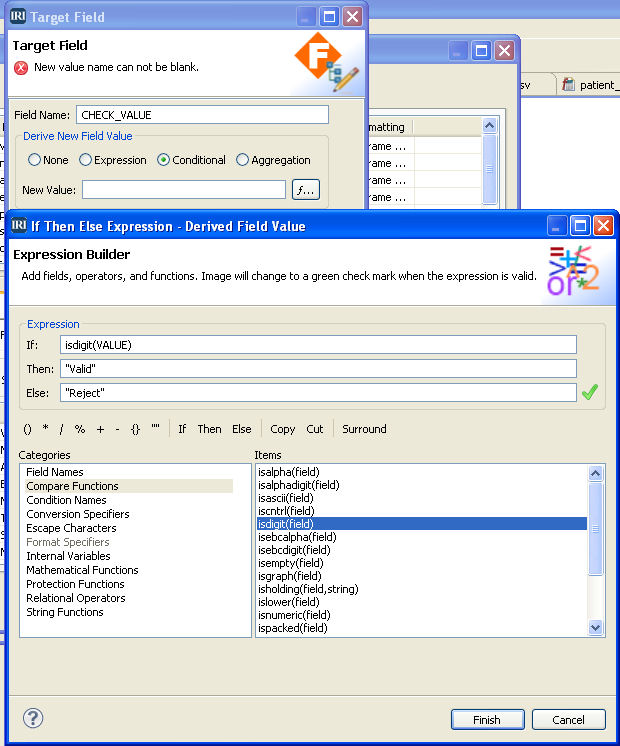
Task: Insert the minus operator
Action: tap(118, 429)
